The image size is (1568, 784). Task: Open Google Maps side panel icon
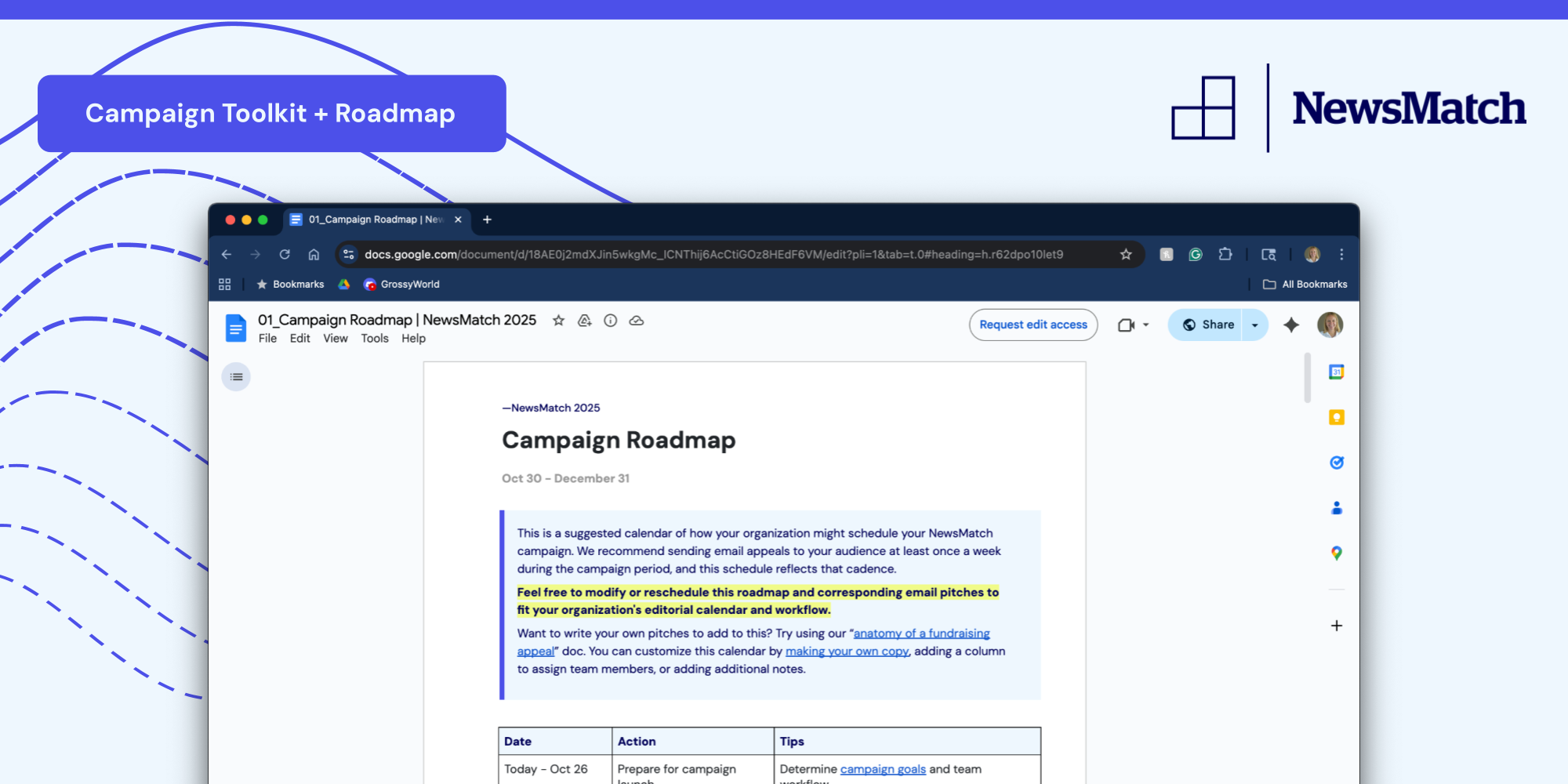(1337, 554)
